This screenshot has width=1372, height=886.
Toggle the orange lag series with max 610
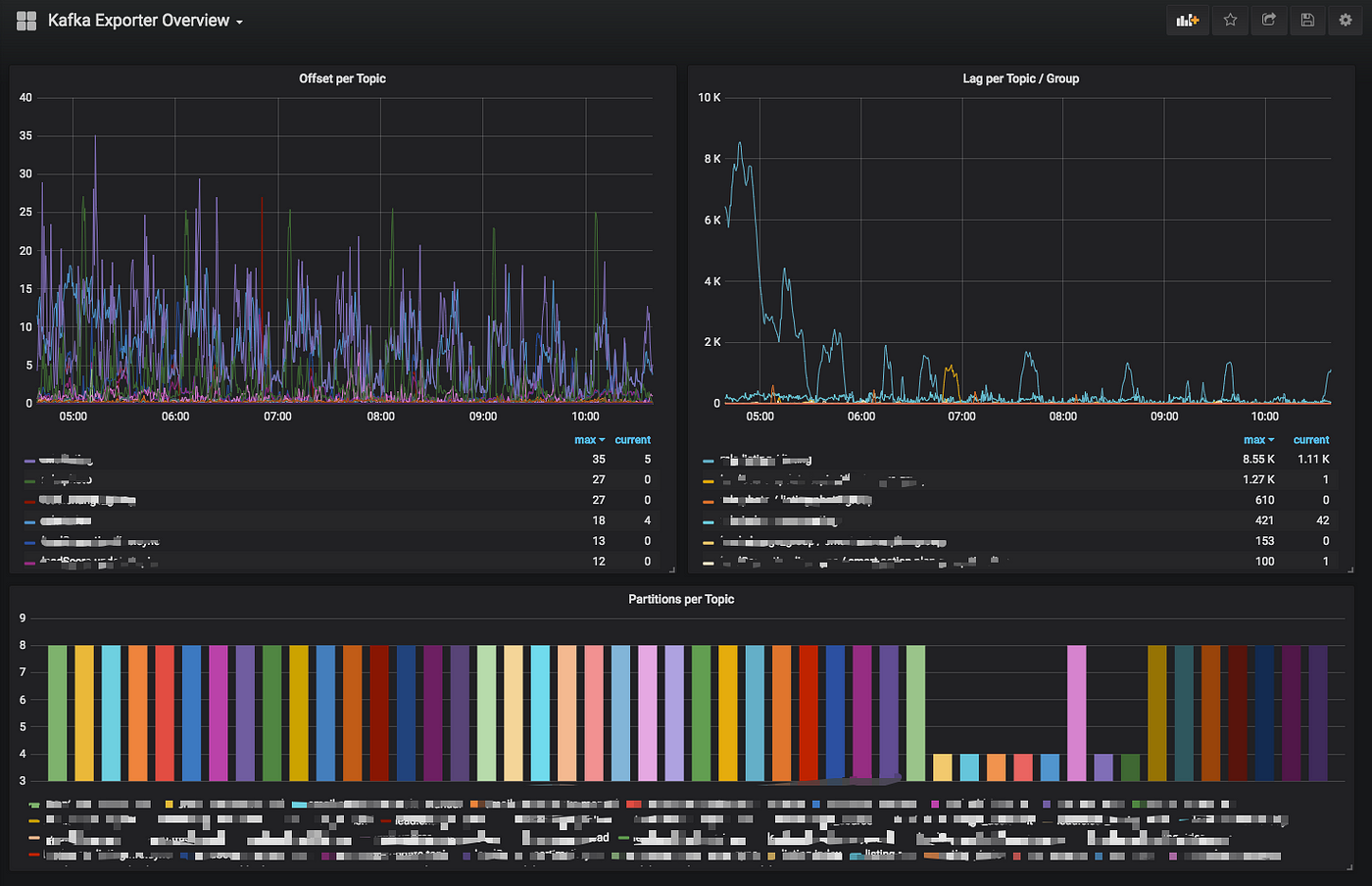coord(787,501)
